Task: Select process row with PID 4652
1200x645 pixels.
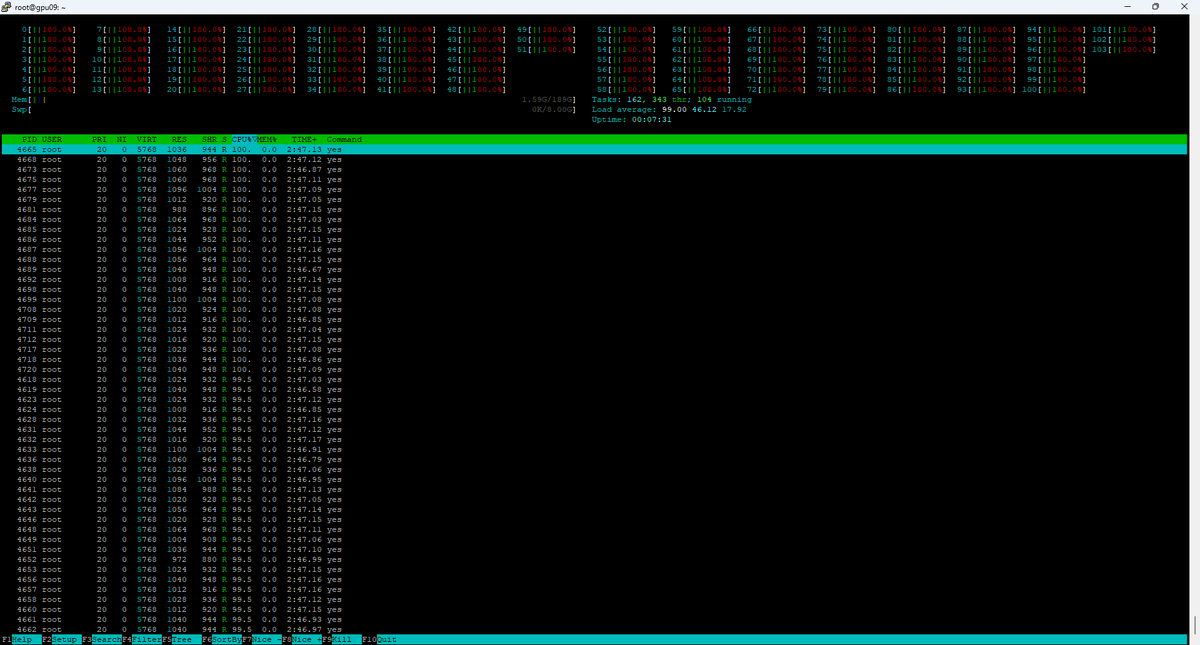Action: [x=594, y=560]
